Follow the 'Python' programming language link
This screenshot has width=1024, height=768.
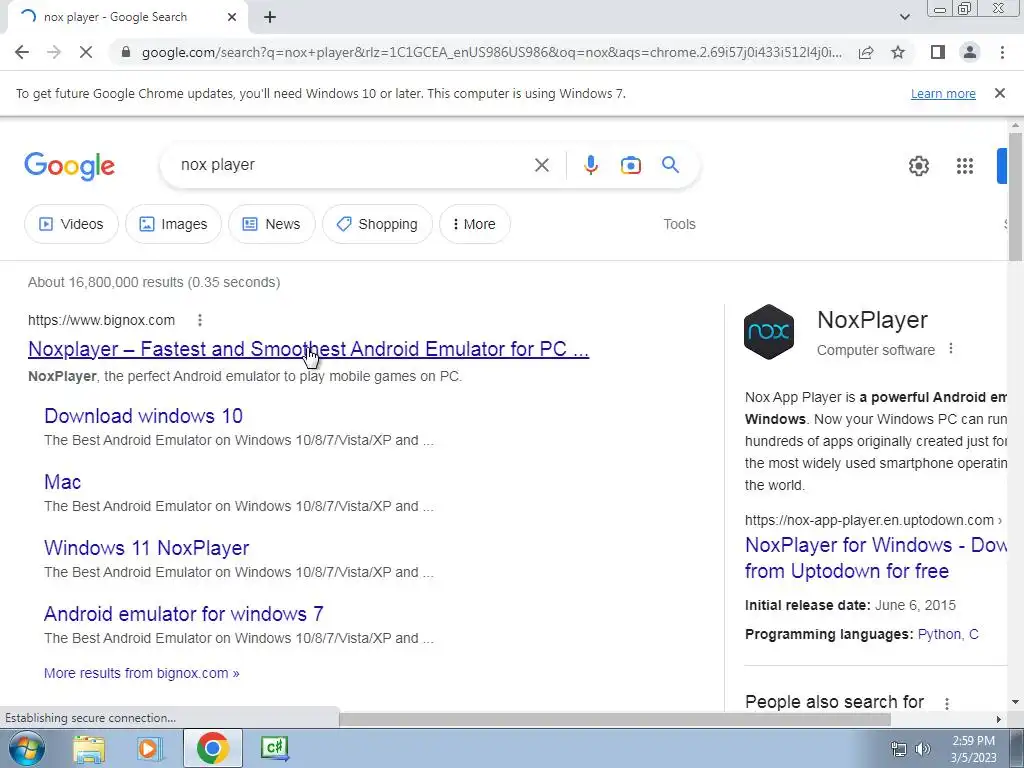(x=939, y=634)
